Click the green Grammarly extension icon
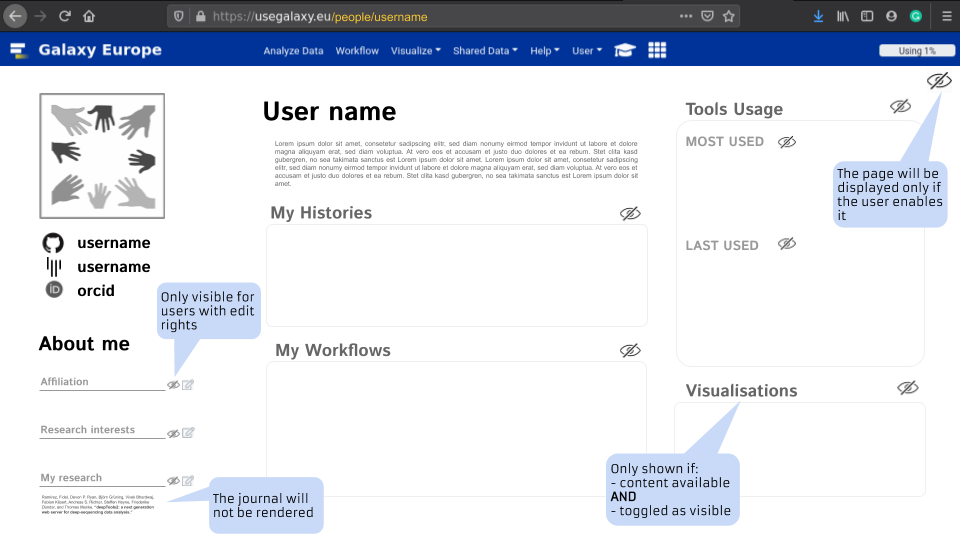 916,16
